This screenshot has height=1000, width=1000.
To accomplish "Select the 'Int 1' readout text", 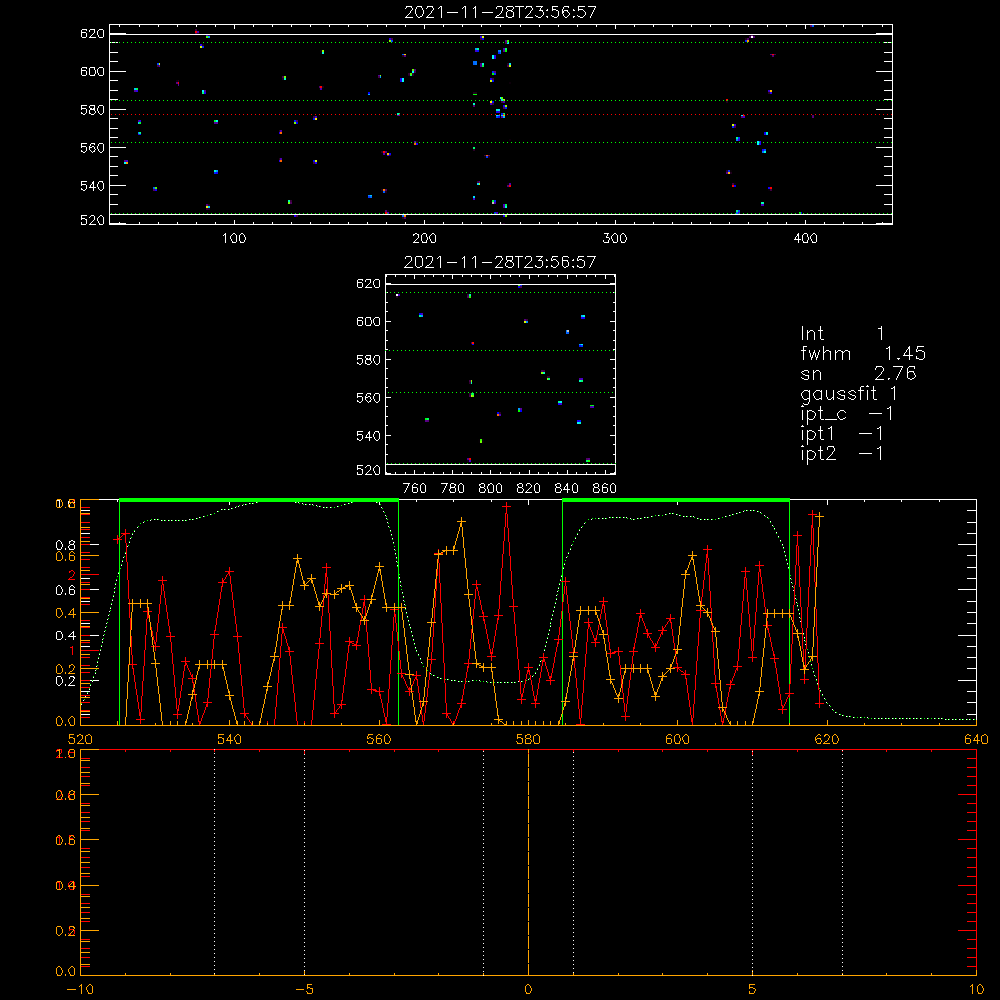I will (x=842, y=334).
